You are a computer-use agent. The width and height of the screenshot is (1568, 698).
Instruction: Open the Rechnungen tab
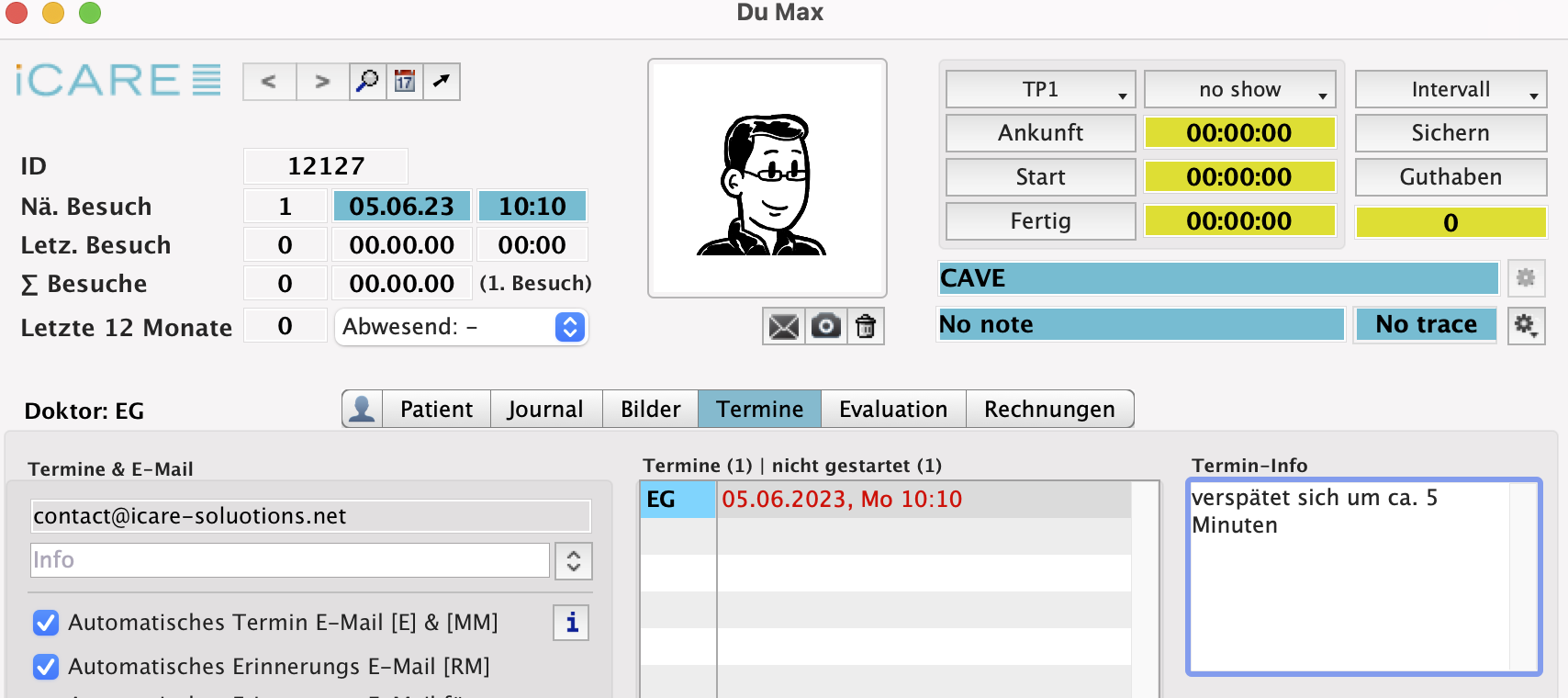pos(1048,409)
